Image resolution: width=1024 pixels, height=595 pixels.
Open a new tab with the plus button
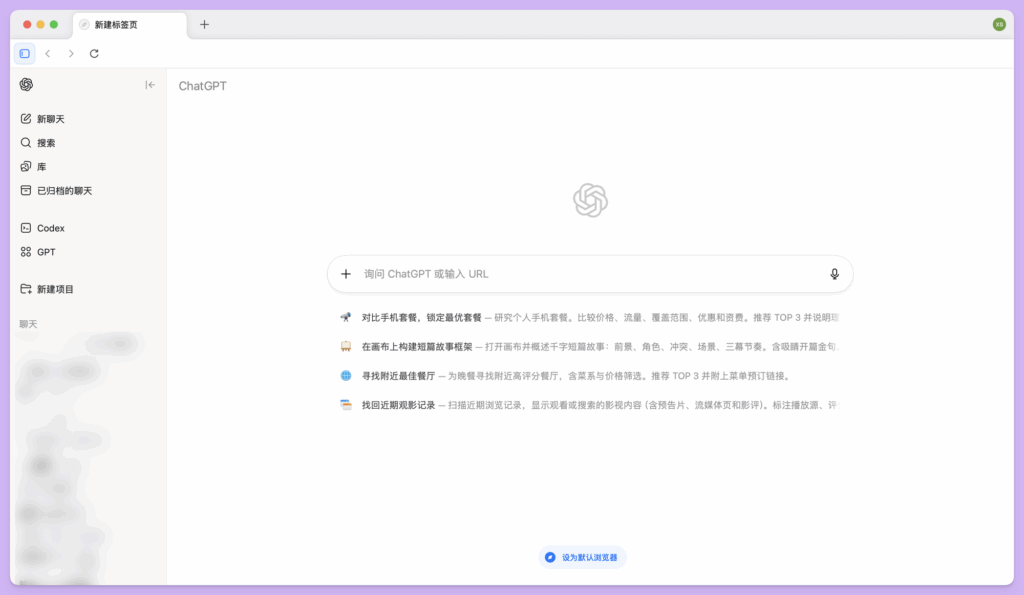pyautogui.click(x=205, y=25)
